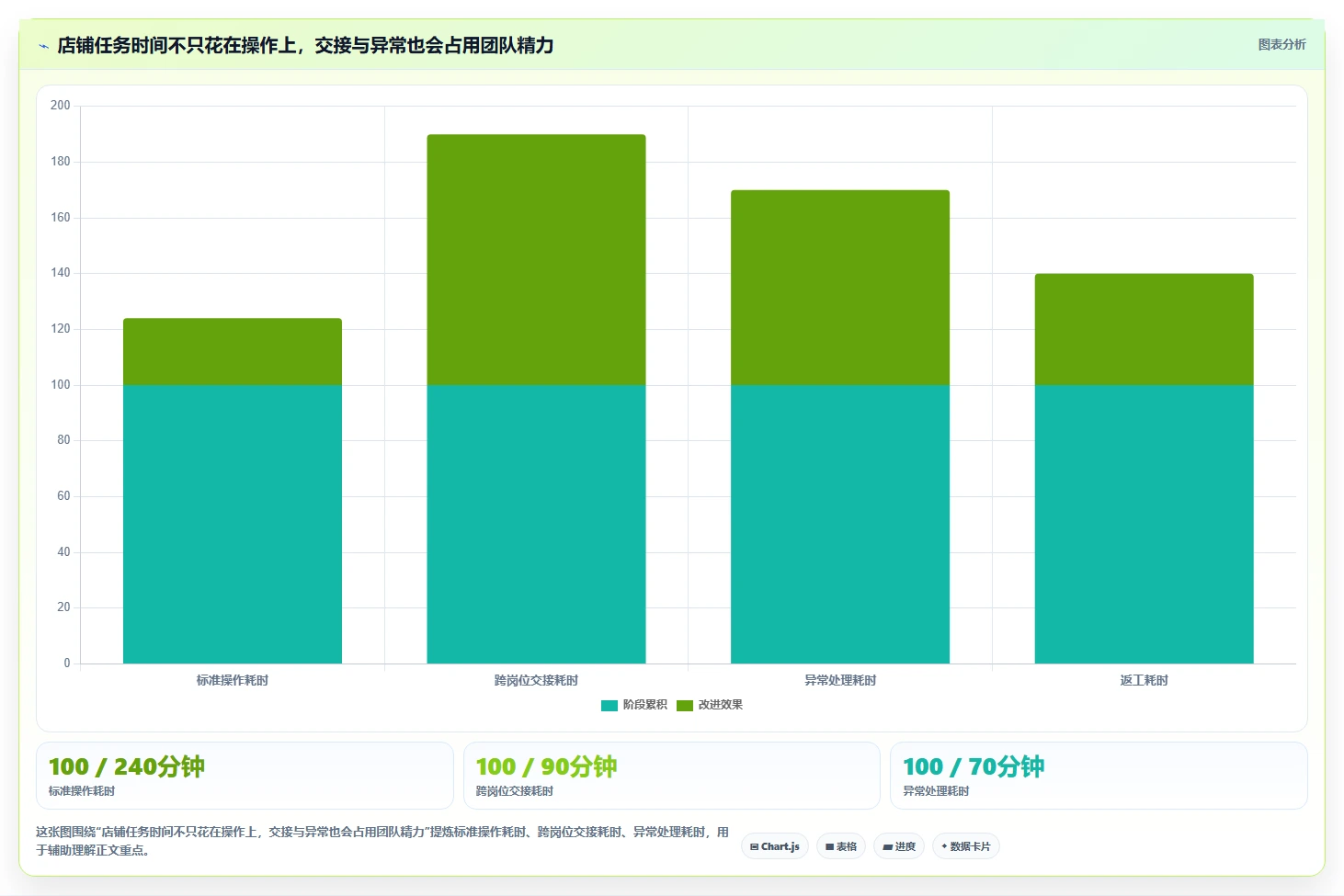Viewport: 1344px width, 896px height.
Task: Click the 100 / 240分钟 value
Action: coord(127,766)
